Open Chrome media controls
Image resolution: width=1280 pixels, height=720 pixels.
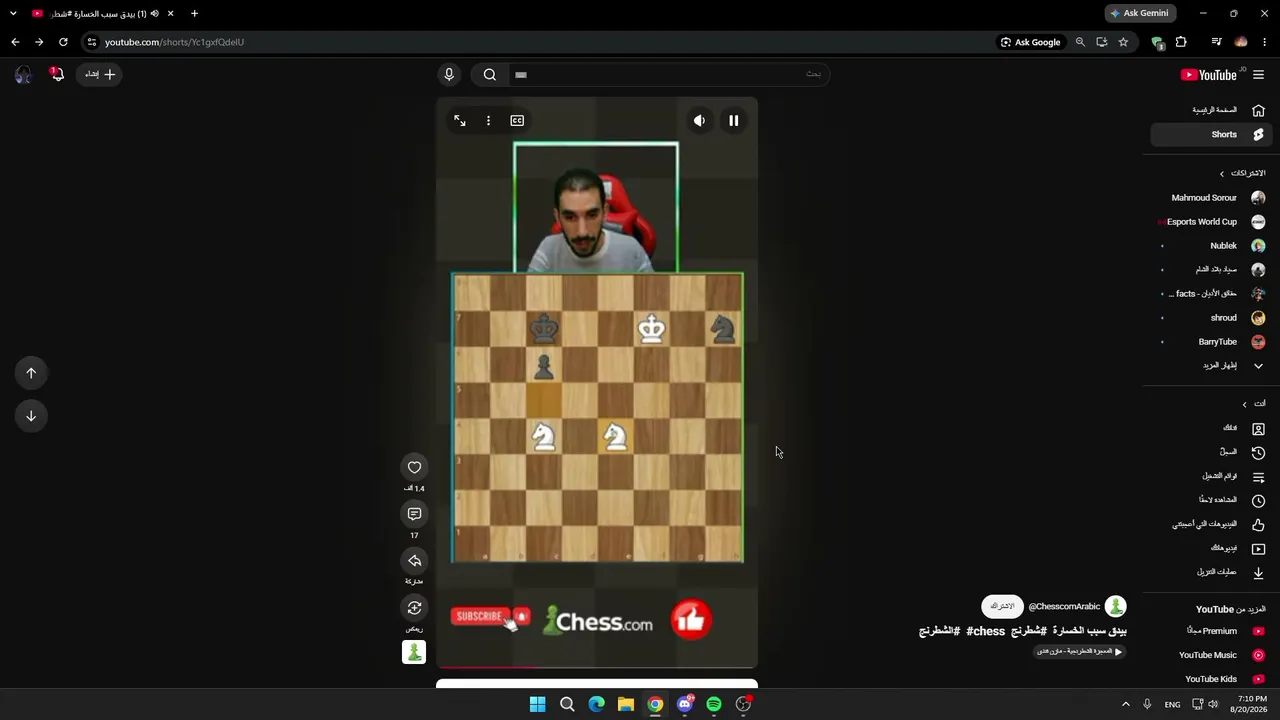coord(1216,42)
